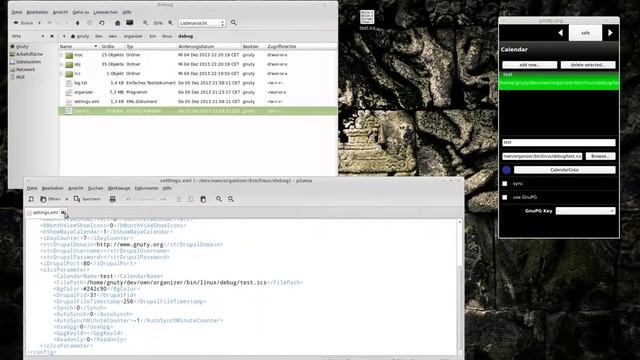Open the Suchen menu in pluma

click(96, 188)
